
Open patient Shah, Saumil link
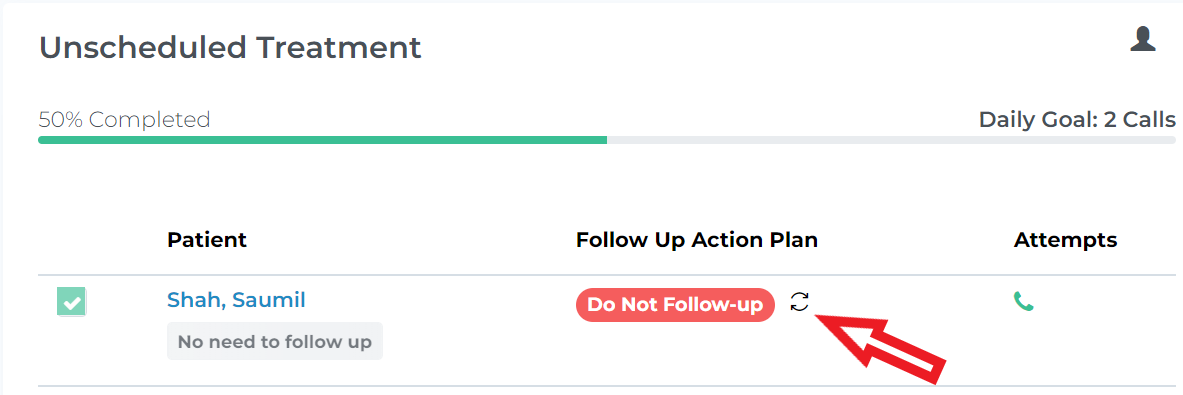coord(236,300)
